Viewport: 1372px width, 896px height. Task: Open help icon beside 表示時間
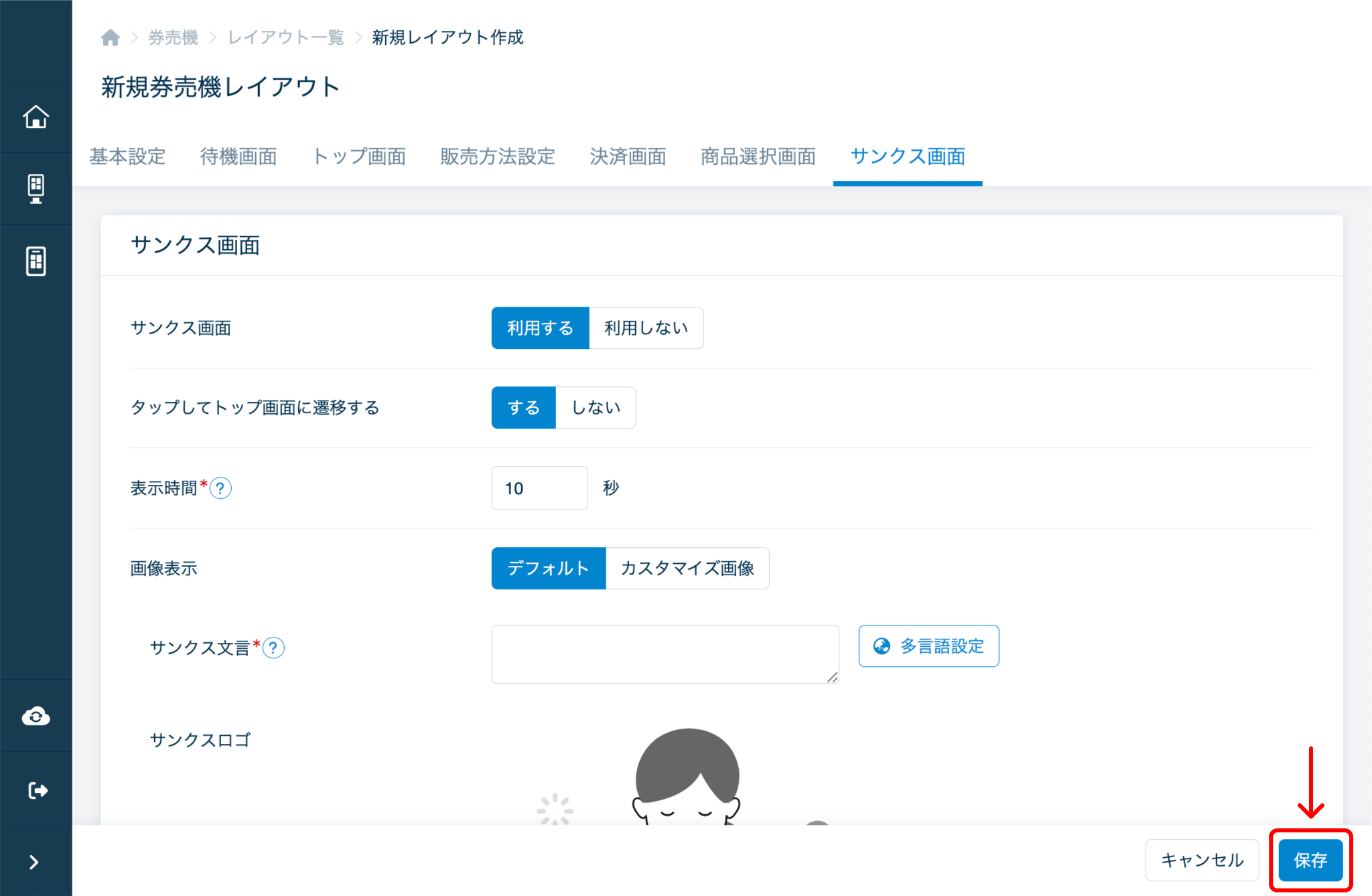[220, 488]
